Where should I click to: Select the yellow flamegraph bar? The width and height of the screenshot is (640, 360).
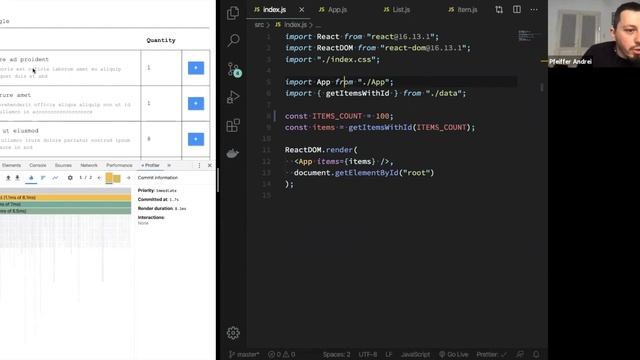(x=65, y=197)
